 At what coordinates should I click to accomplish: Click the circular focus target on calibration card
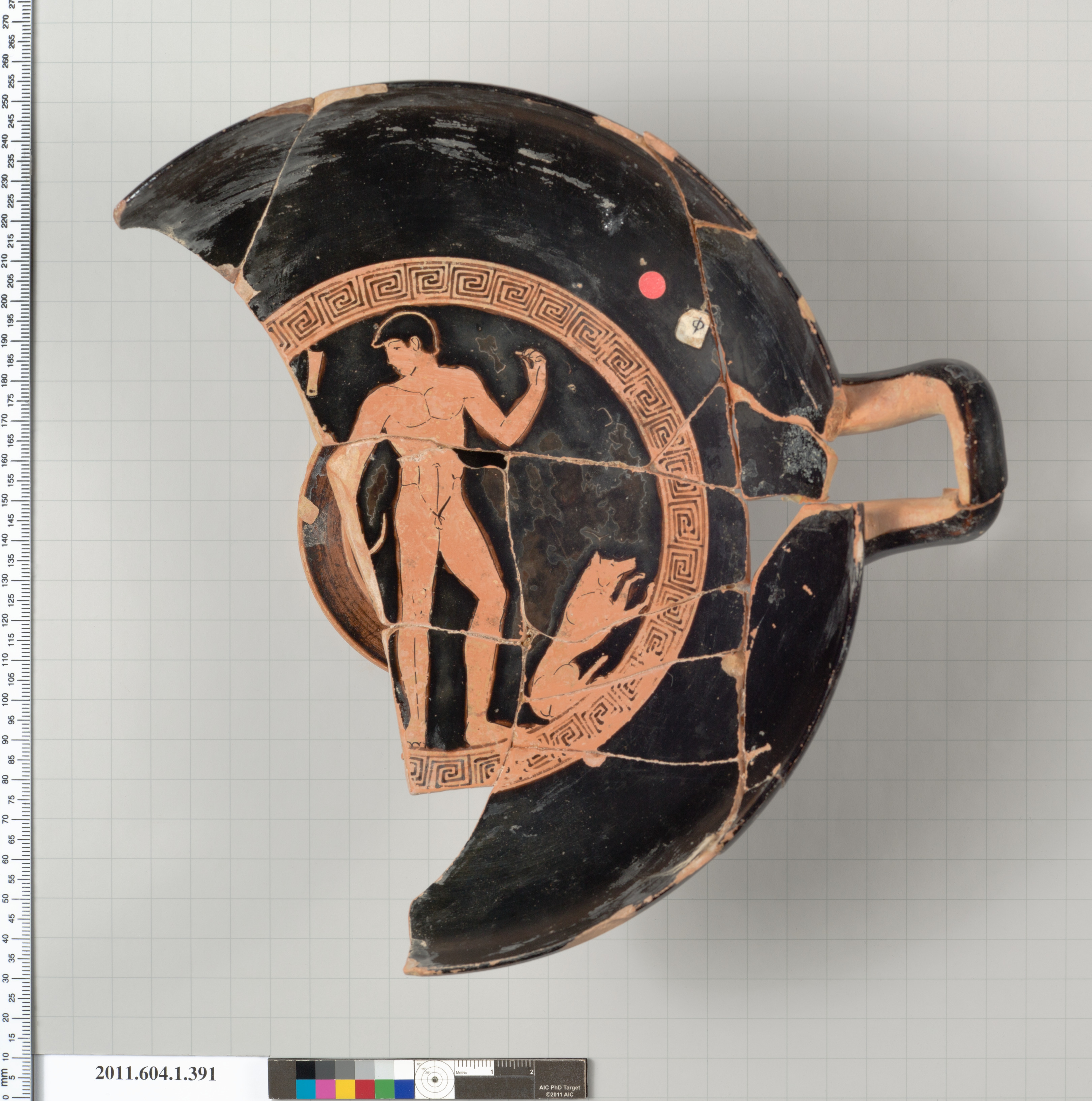(435, 1079)
